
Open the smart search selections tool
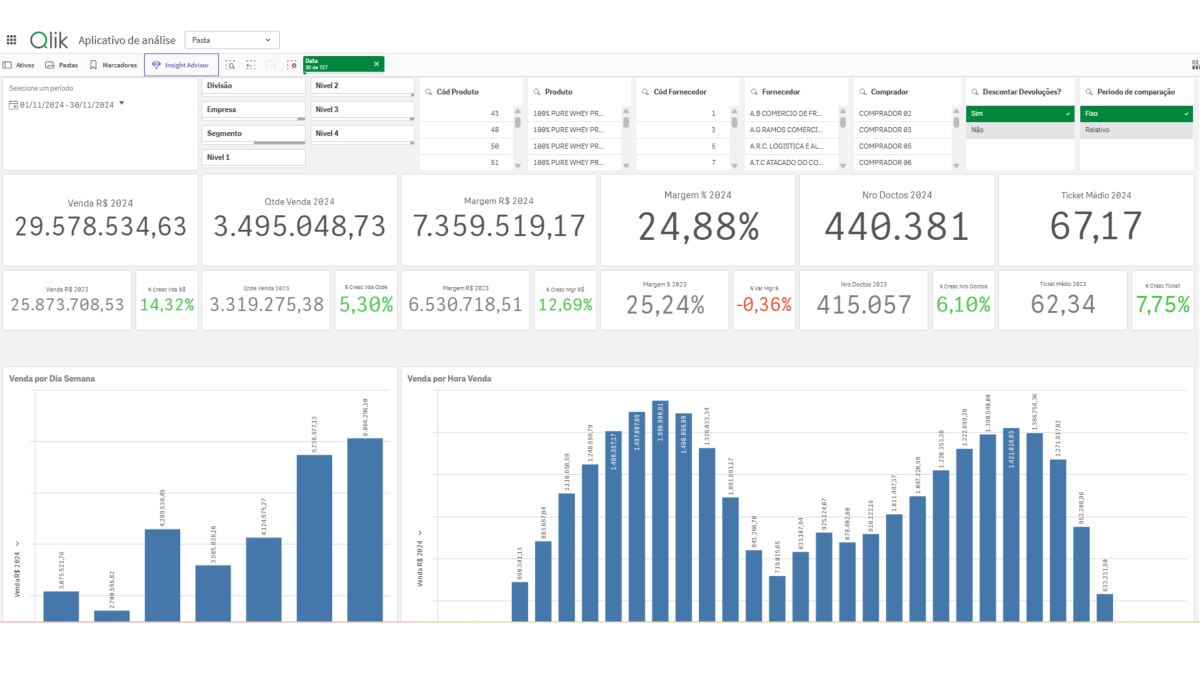(x=230, y=65)
